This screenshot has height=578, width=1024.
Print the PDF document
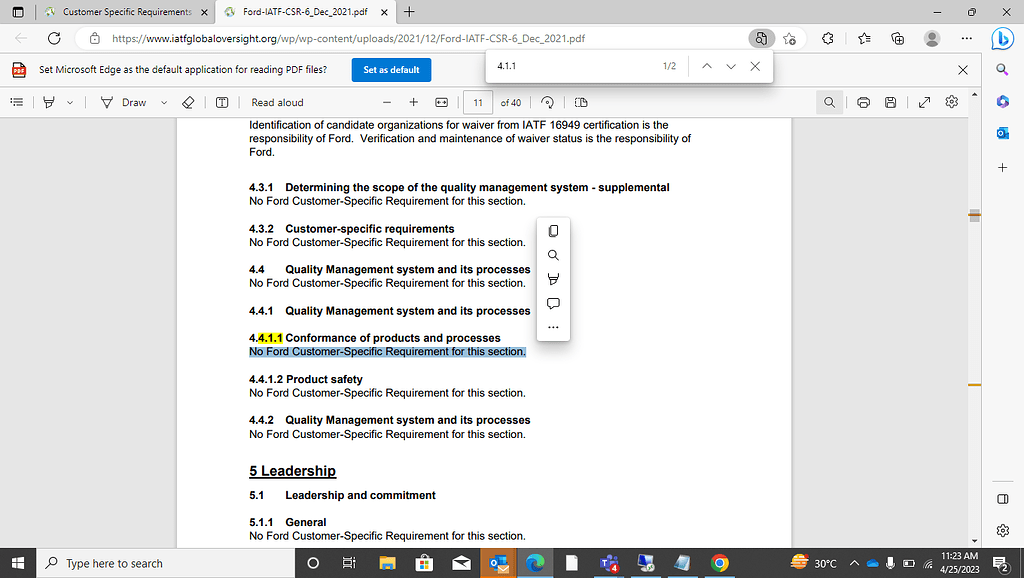click(860, 102)
